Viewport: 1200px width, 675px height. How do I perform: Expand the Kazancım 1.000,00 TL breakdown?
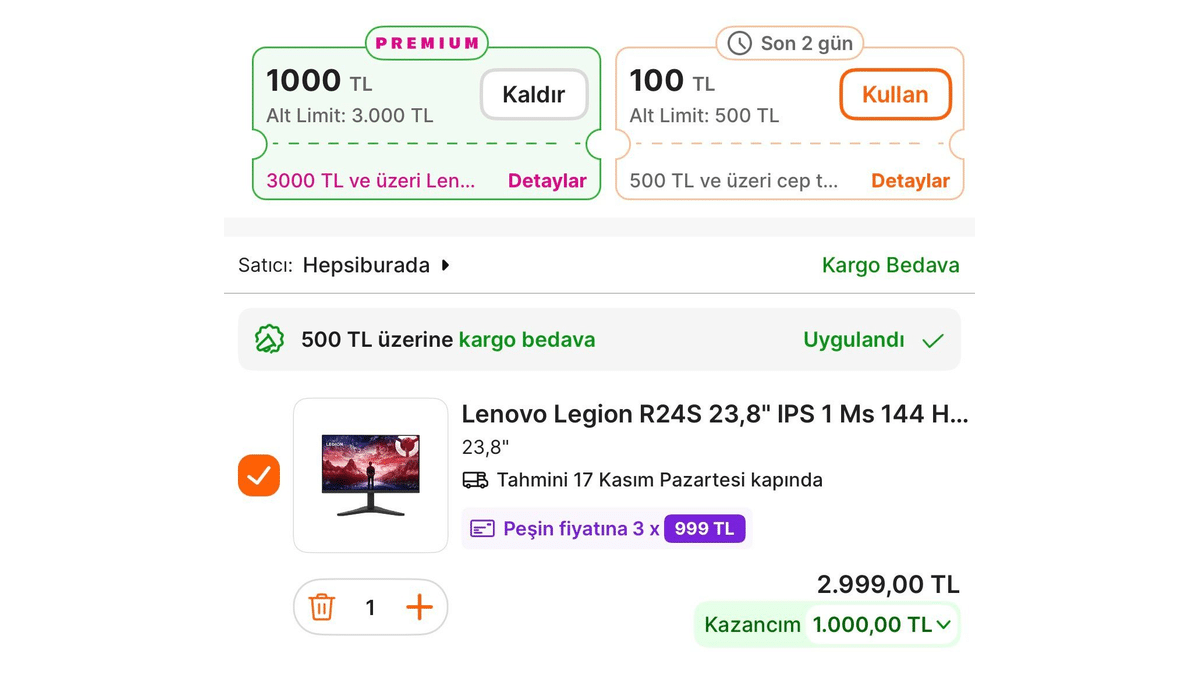click(943, 624)
